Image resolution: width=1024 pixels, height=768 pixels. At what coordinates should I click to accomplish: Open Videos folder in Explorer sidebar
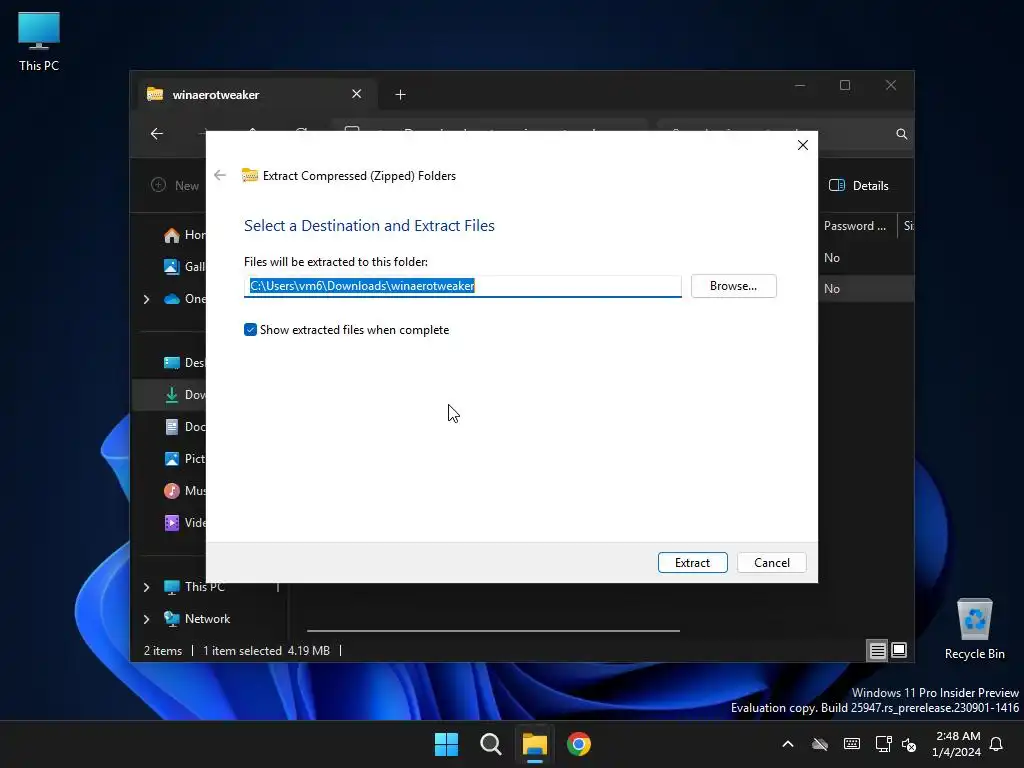pos(184,522)
